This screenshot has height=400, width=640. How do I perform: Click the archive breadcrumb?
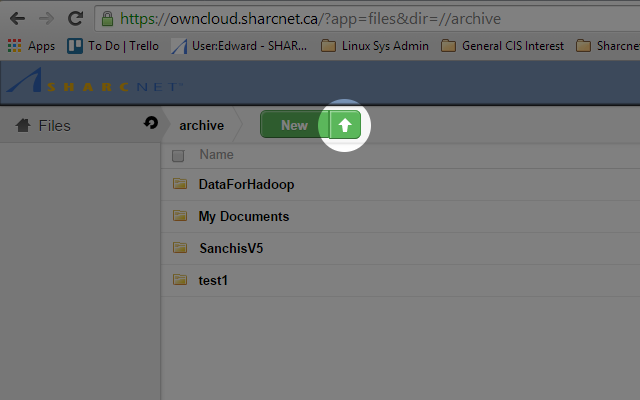click(x=201, y=125)
